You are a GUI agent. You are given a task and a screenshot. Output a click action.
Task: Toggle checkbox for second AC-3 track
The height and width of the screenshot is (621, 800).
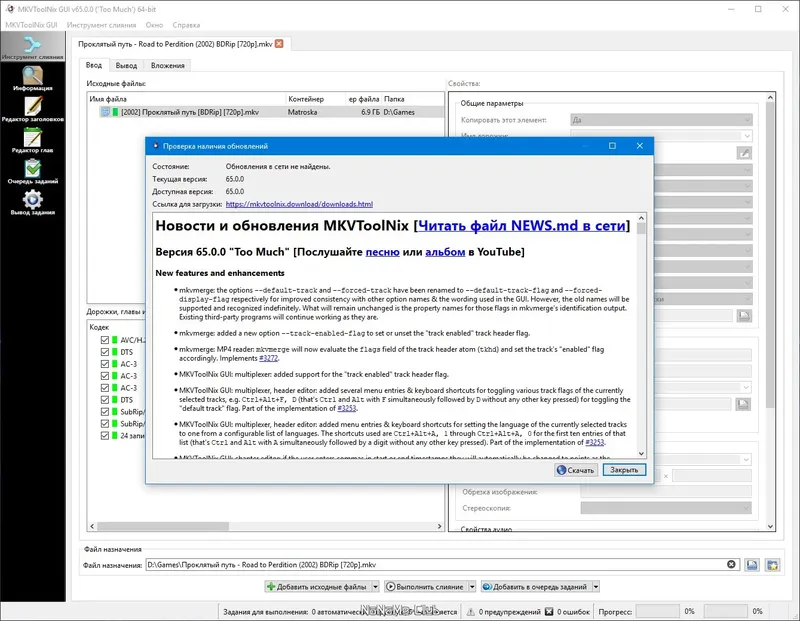[x=105, y=376]
